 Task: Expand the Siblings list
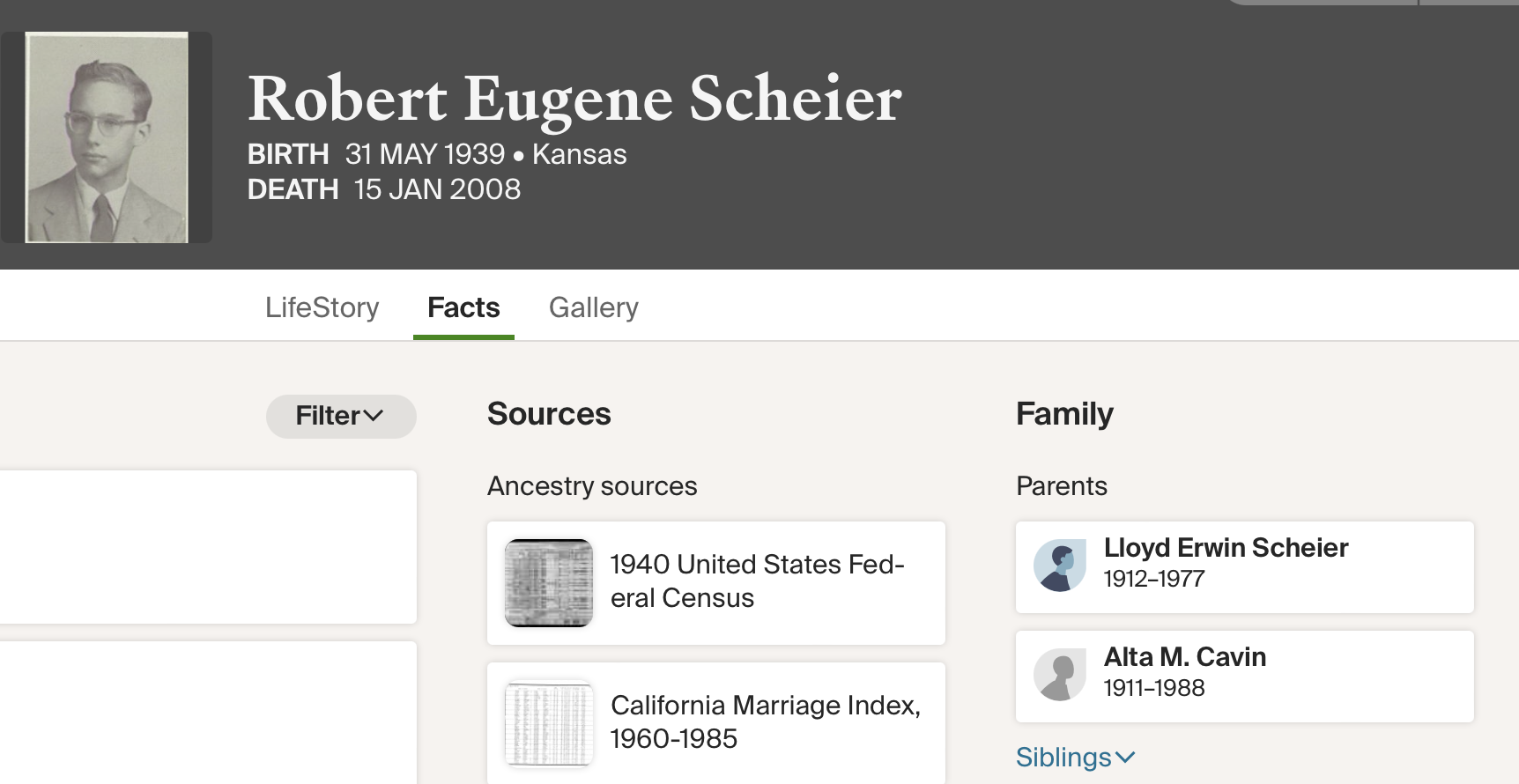(1063, 758)
